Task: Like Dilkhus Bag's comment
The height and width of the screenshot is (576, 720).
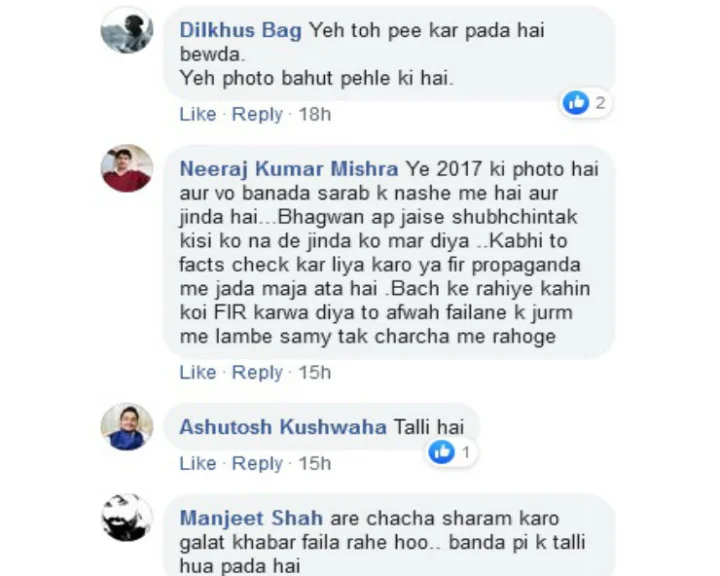Action: 197,114
